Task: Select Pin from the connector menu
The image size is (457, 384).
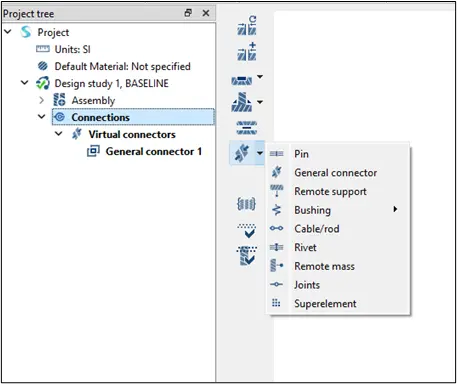Action: tap(338, 154)
